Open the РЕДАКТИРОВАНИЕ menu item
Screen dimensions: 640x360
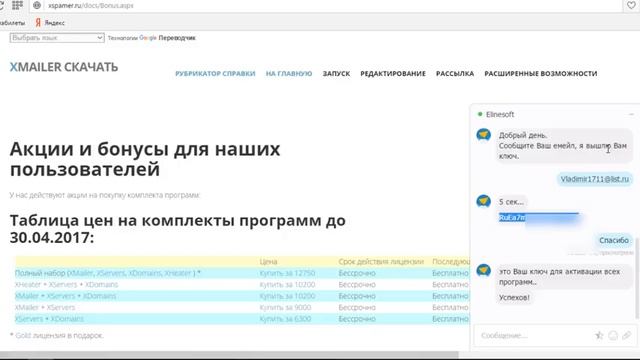393,73
